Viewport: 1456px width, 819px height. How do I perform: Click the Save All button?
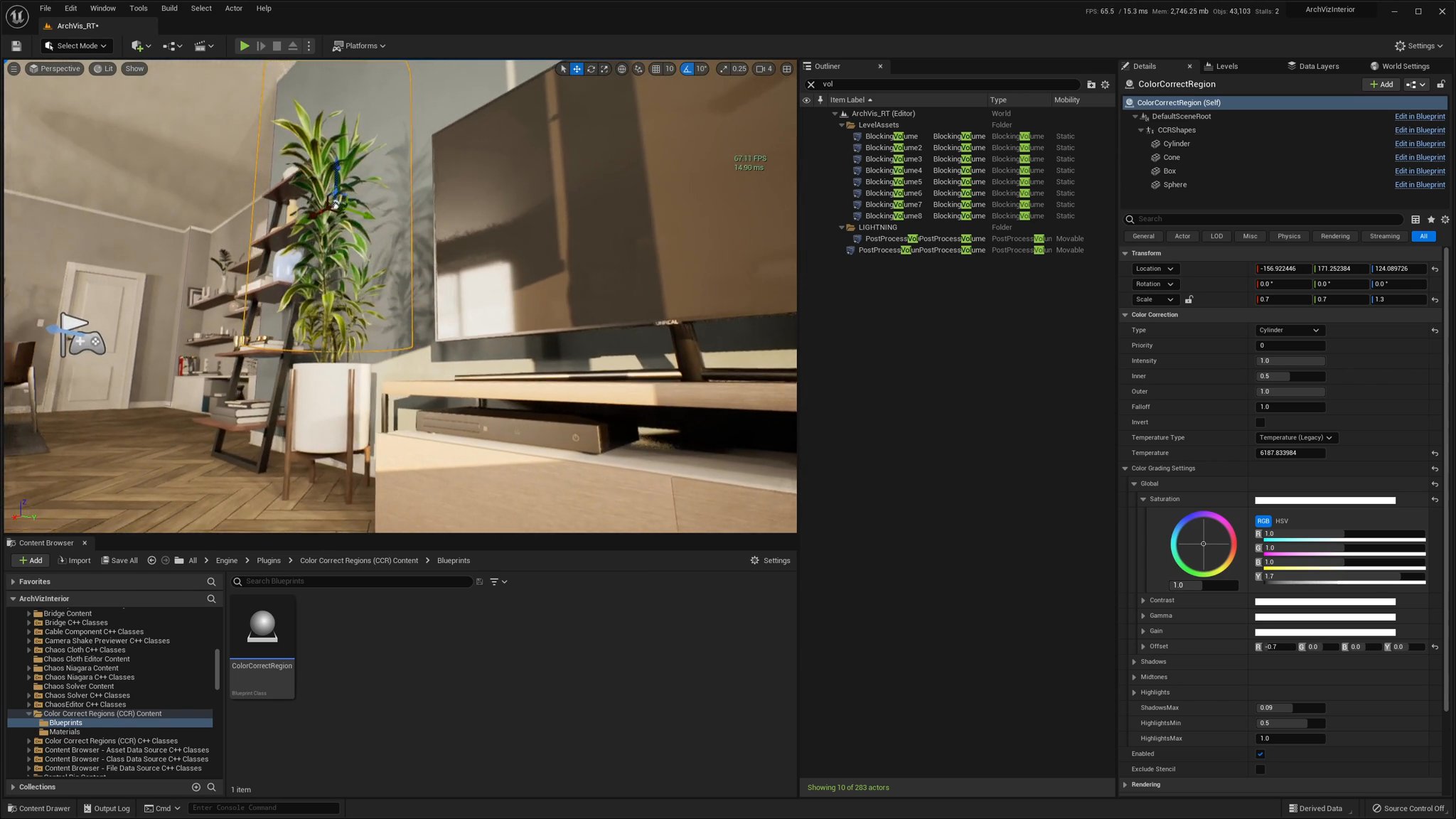119,561
